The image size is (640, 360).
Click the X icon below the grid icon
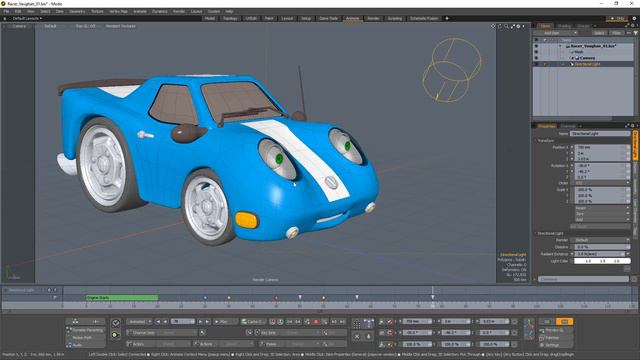[x=356, y=337]
